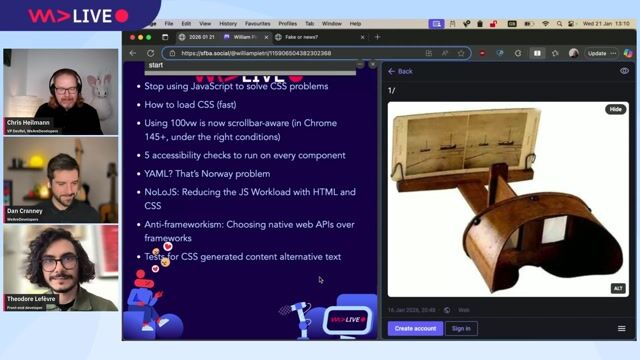Close the start find overlay

point(373,64)
